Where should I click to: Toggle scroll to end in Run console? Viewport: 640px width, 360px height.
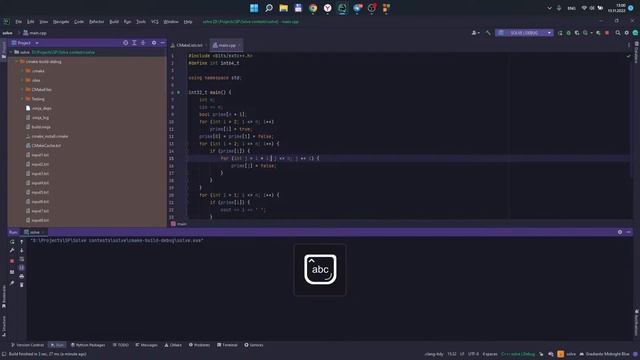click(x=22, y=268)
